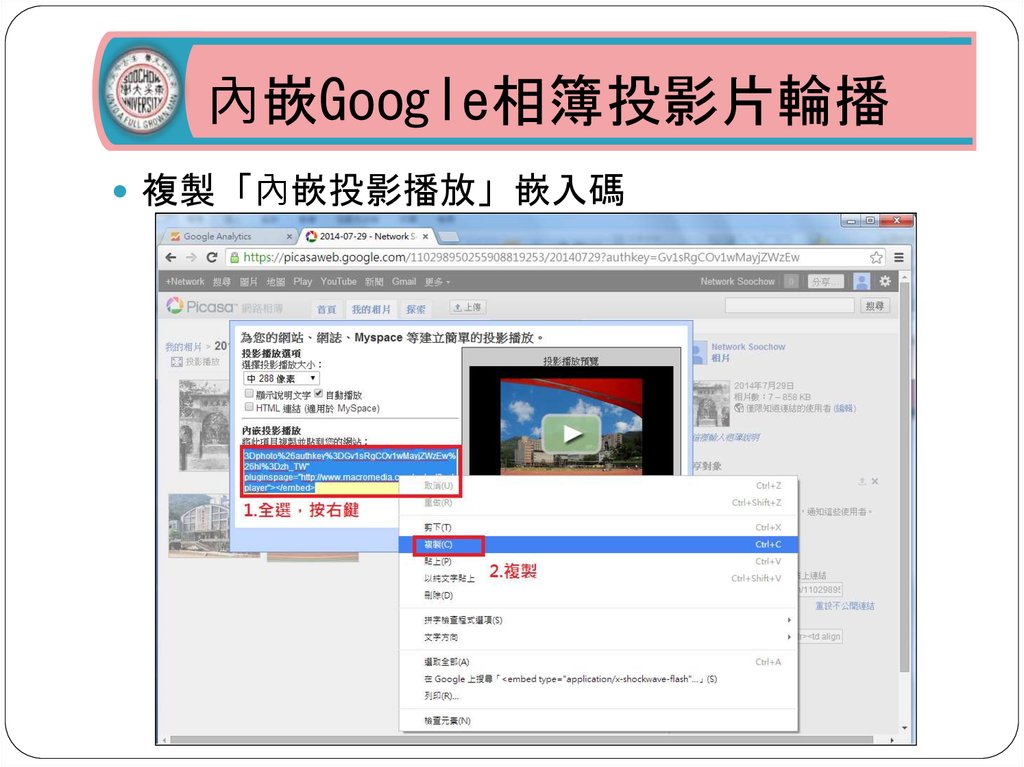
Task: Open the 中 288 像素 size dropdown
Action: [281, 378]
